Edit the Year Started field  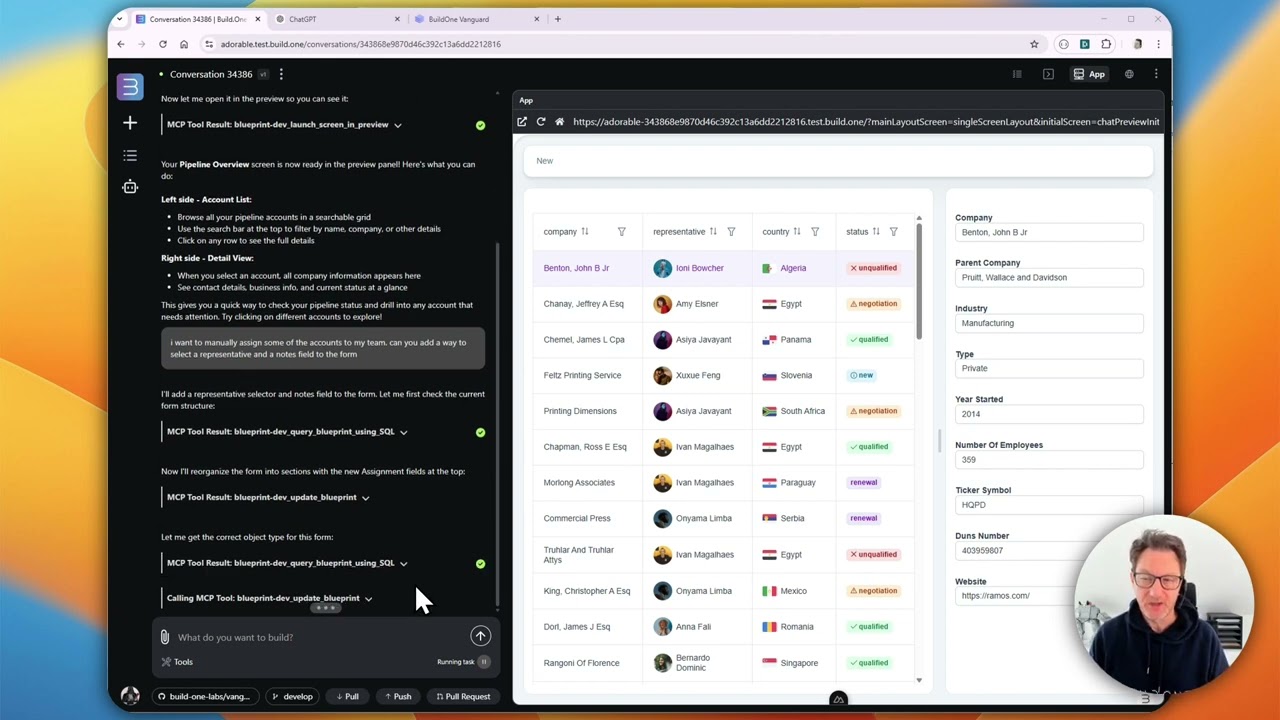[x=1048, y=414]
